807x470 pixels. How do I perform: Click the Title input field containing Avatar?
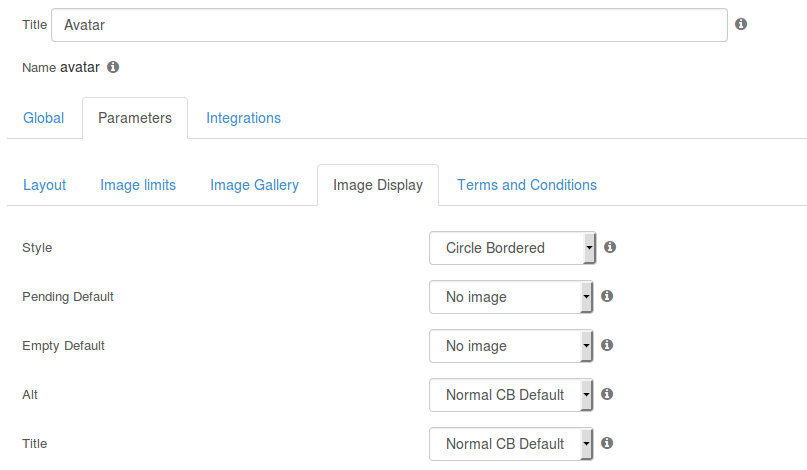389,25
